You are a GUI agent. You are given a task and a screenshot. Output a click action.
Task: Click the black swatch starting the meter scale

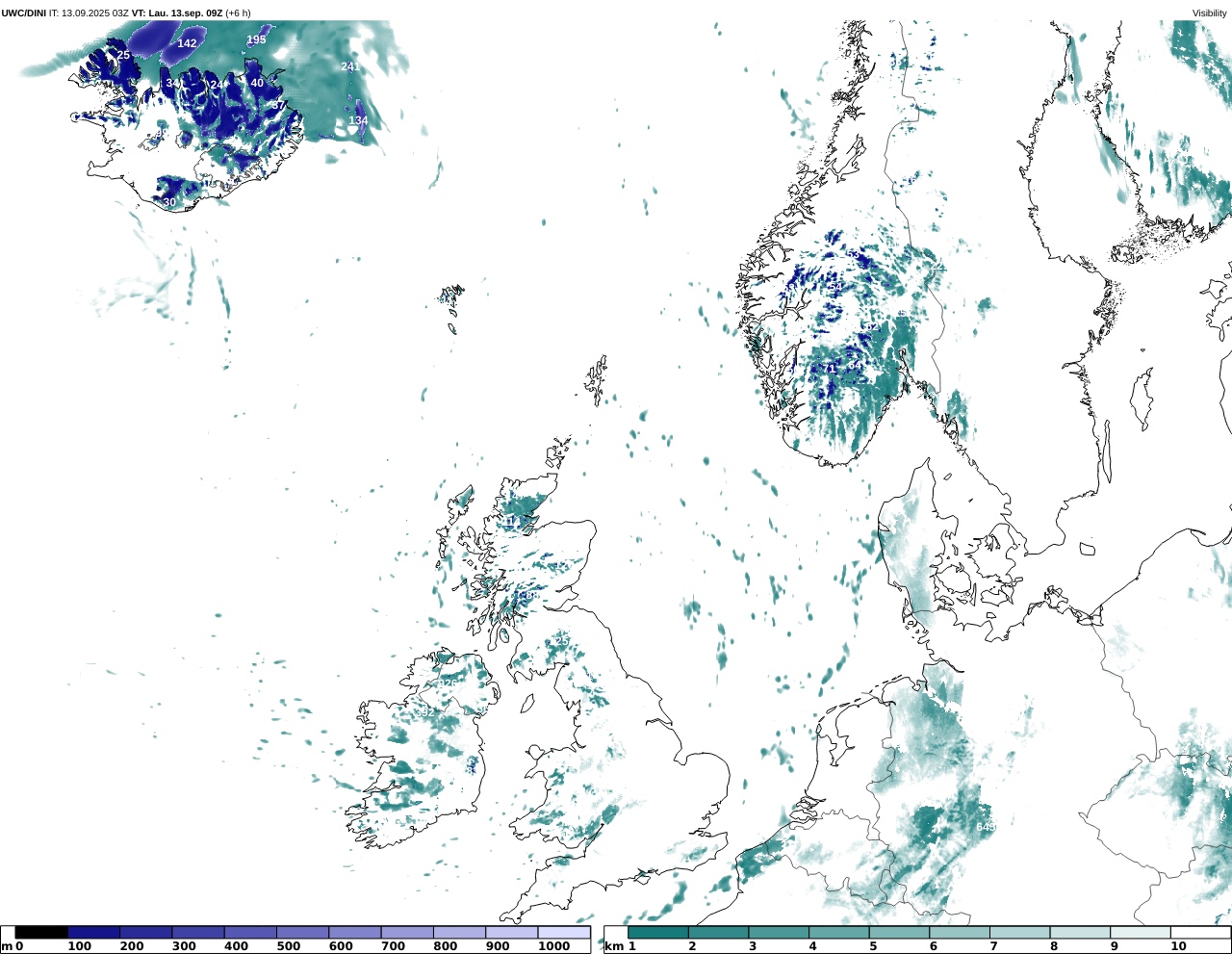pos(41,932)
